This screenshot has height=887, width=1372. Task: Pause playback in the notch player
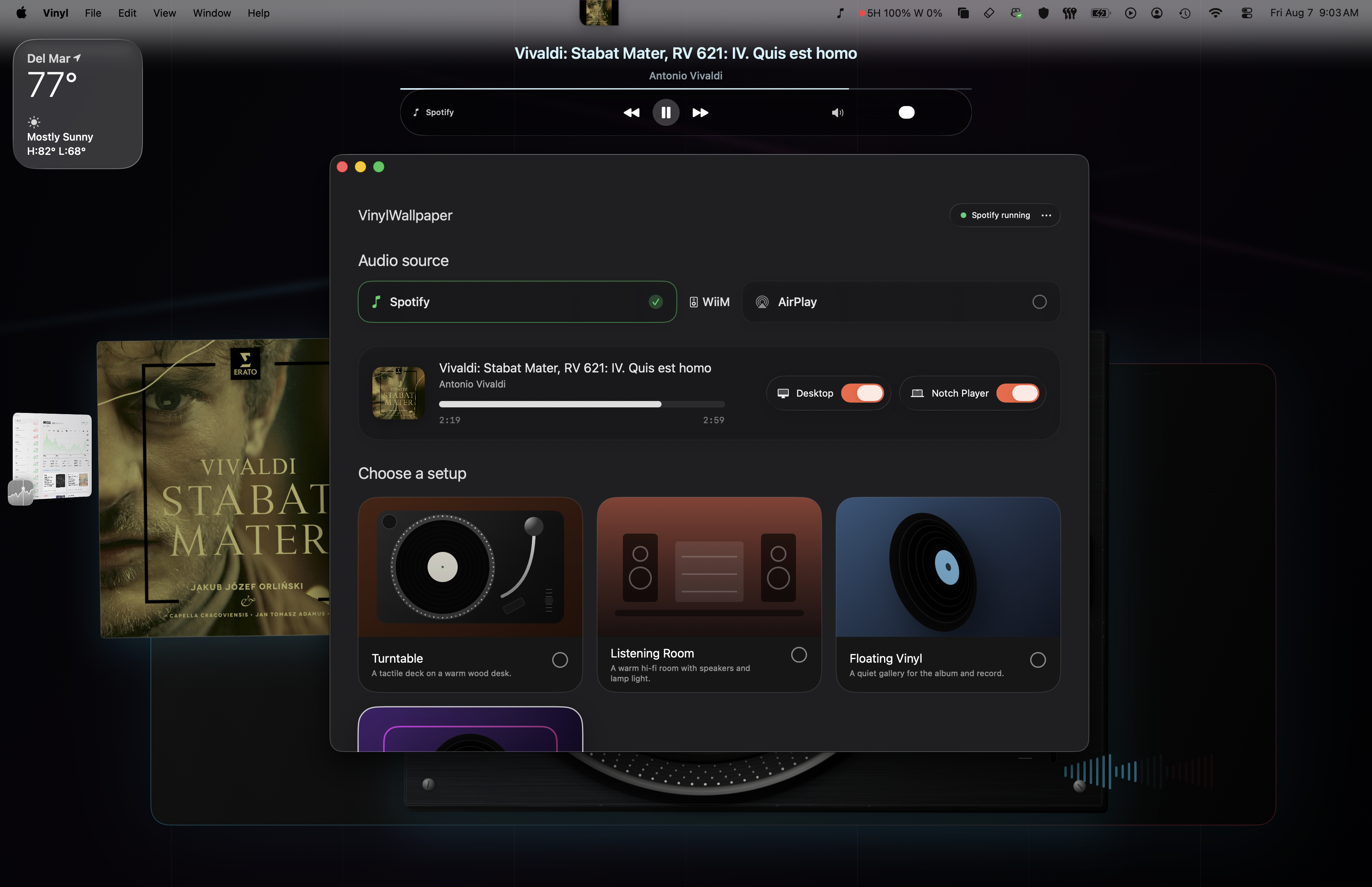click(x=666, y=112)
